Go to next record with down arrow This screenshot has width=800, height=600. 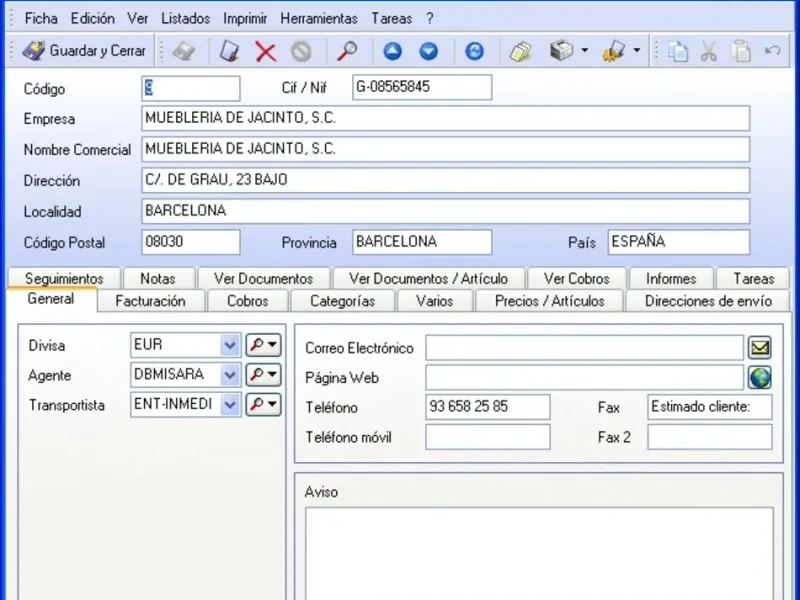[x=429, y=51]
